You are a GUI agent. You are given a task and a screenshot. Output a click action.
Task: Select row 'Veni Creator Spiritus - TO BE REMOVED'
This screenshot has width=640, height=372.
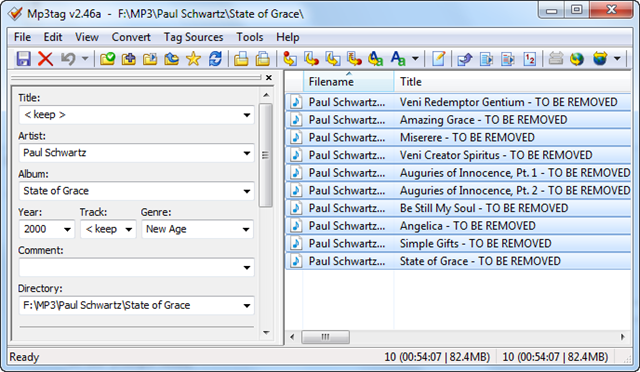[x=458, y=155]
